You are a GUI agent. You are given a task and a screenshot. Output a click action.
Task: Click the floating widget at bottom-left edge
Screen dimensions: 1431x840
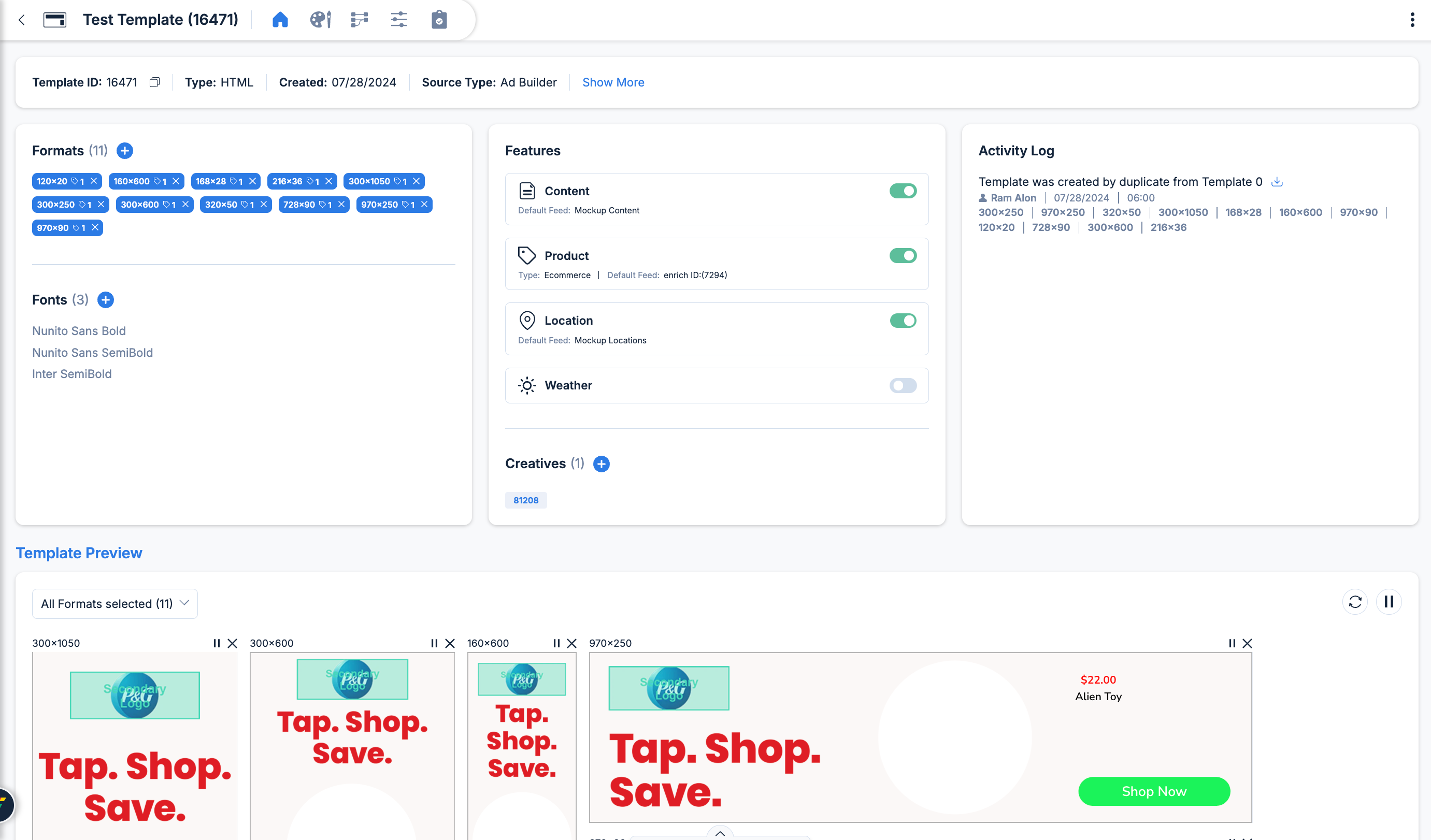coord(6,805)
